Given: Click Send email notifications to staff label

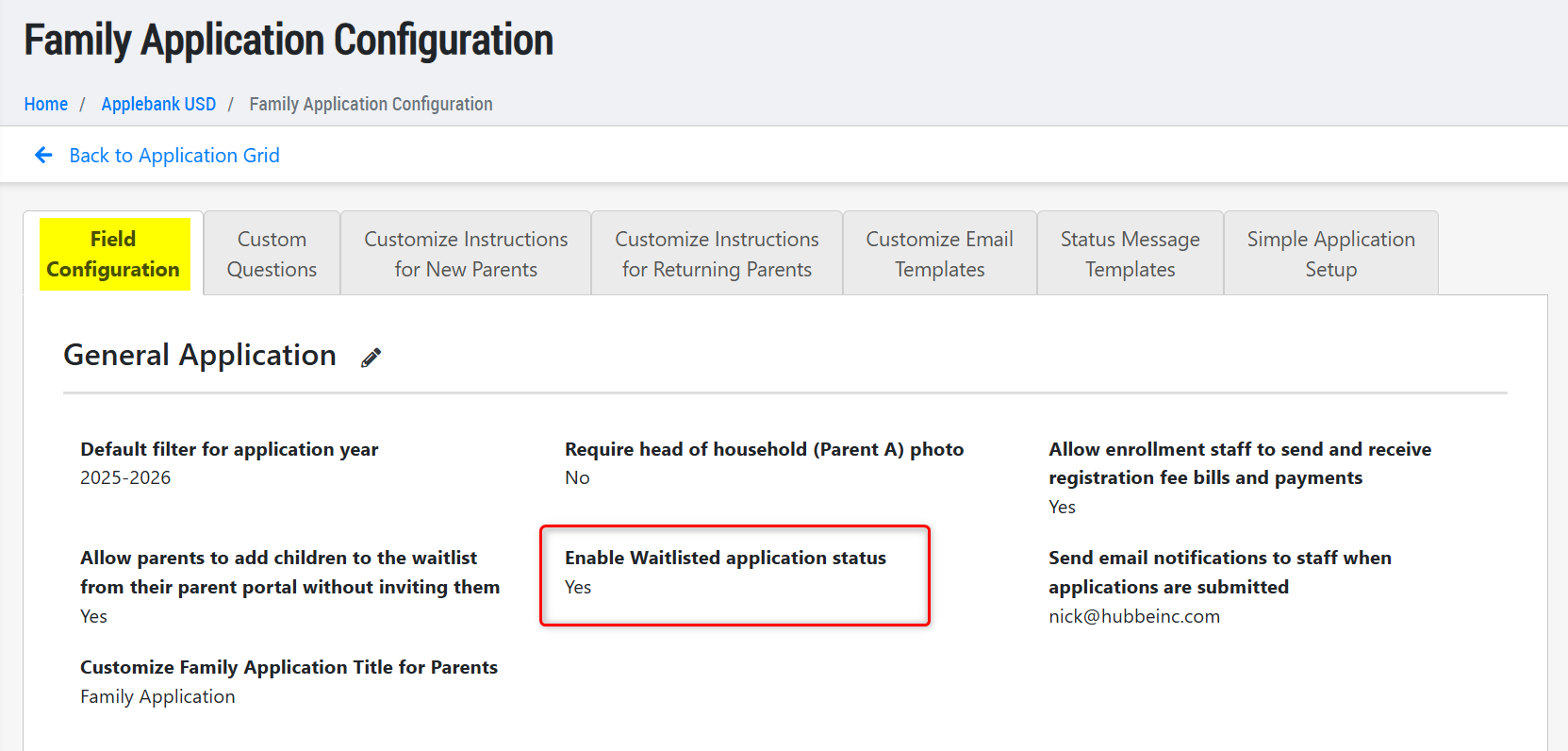Looking at the screenshot, I should pyautogui.click(x=1220, y=572).
